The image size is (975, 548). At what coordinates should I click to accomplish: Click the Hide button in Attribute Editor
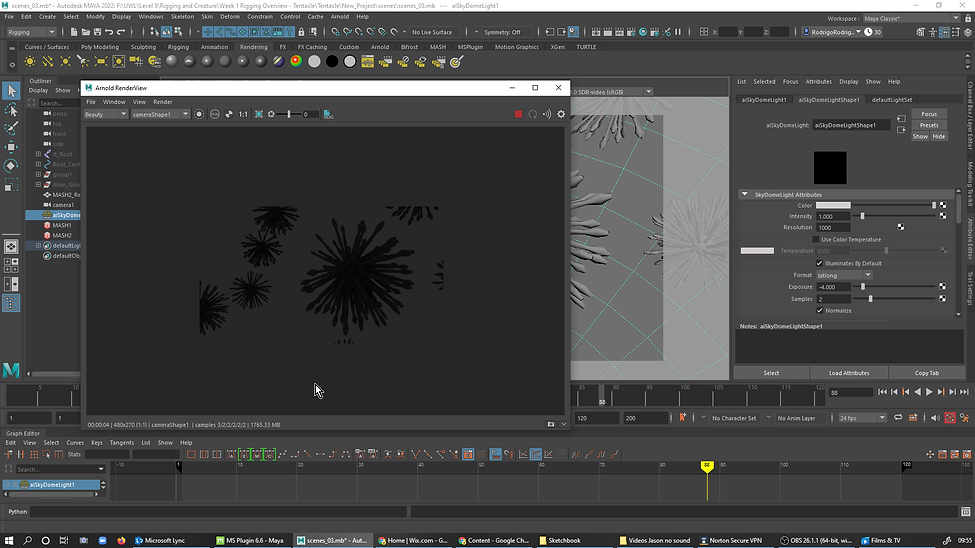[939, 136]
